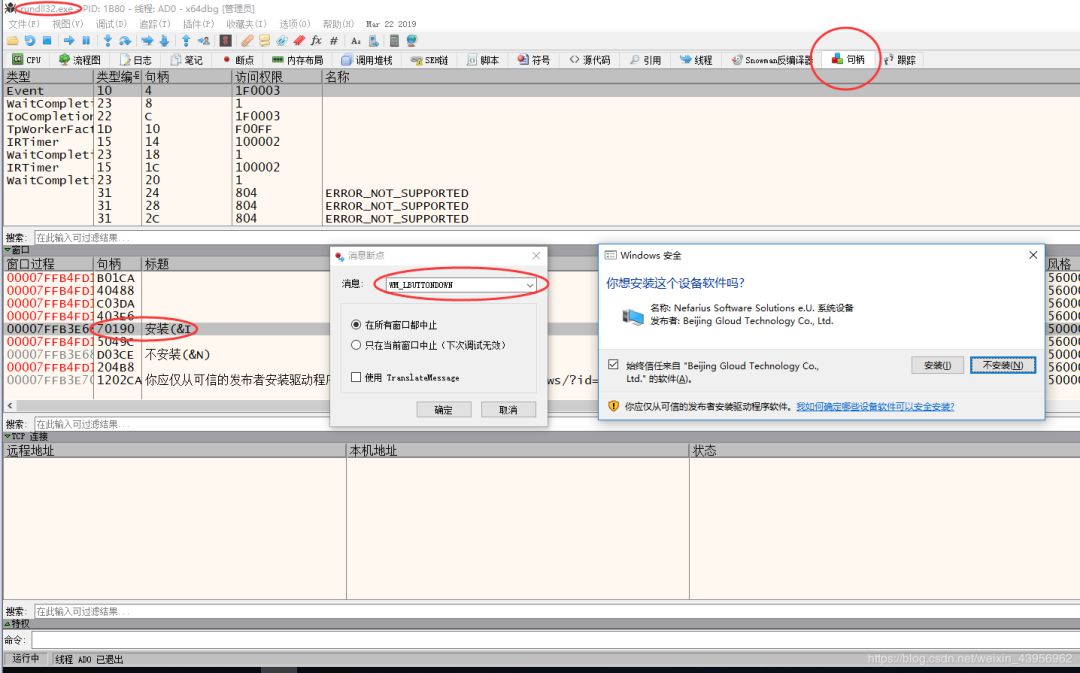Click the pause execution icon
Viewport: 1080px width, 673px height.
(86, 41)
